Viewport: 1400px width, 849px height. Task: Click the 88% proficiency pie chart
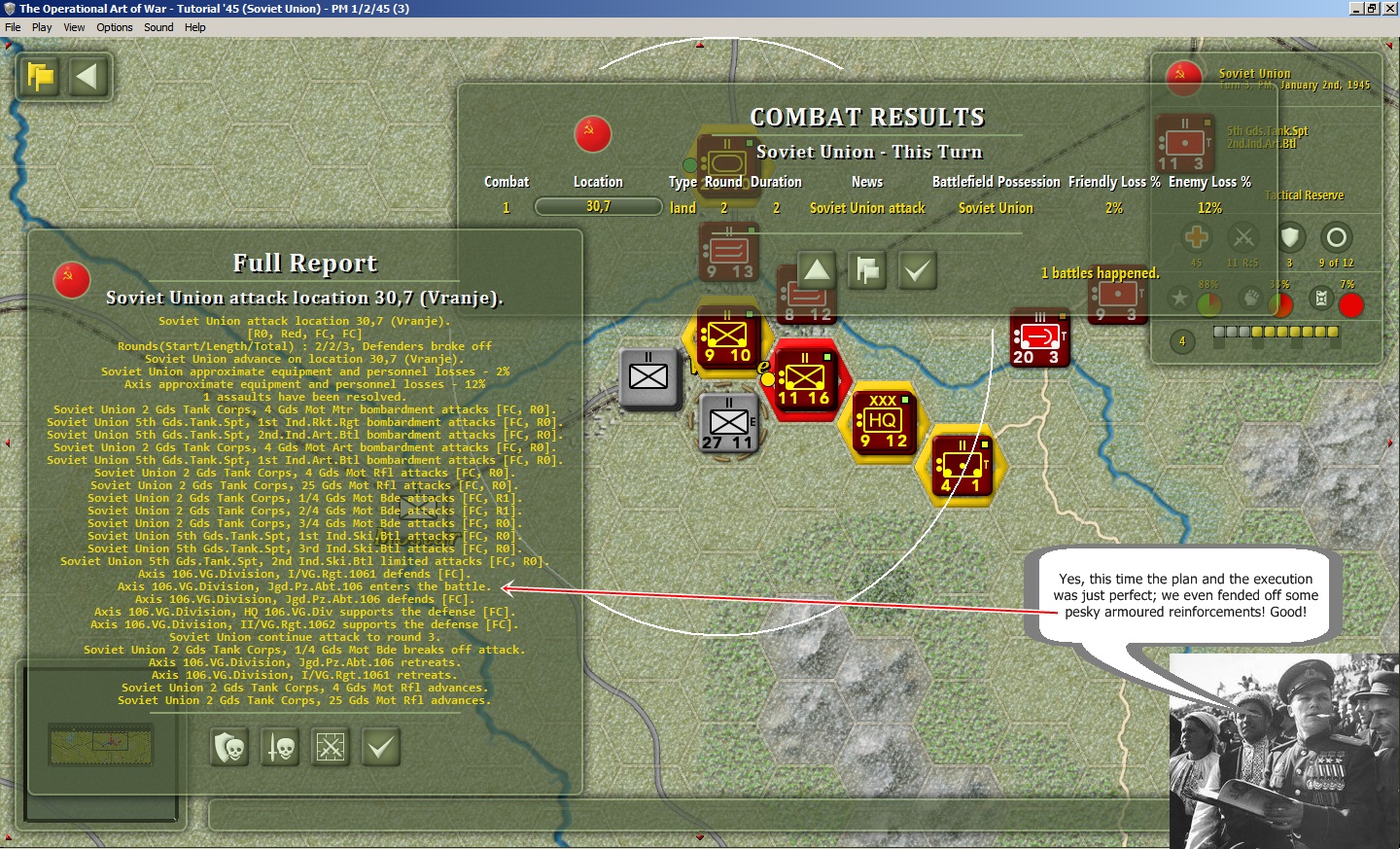point(1208,304)
